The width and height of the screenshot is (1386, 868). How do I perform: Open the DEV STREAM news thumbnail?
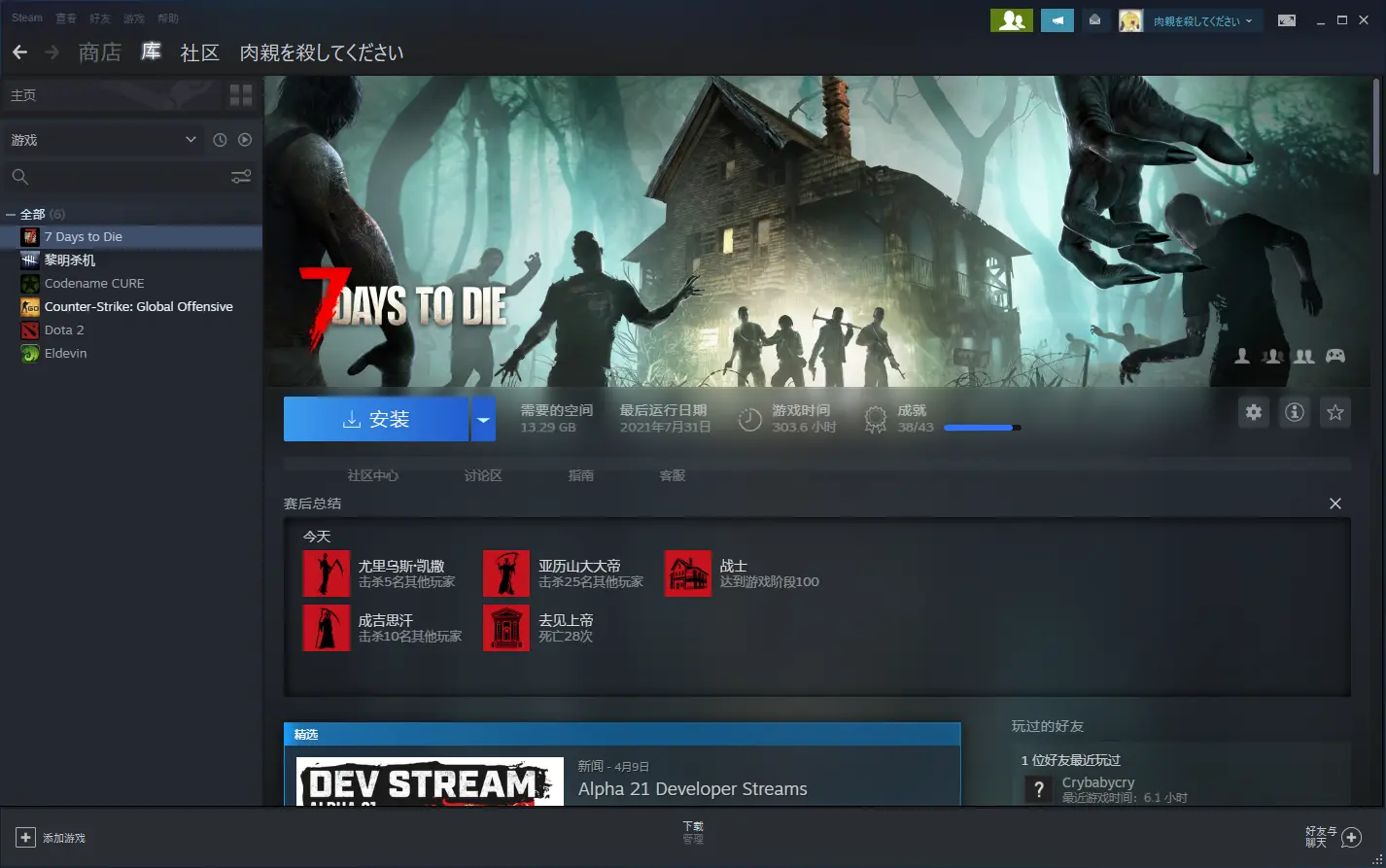tap(430, 781)
